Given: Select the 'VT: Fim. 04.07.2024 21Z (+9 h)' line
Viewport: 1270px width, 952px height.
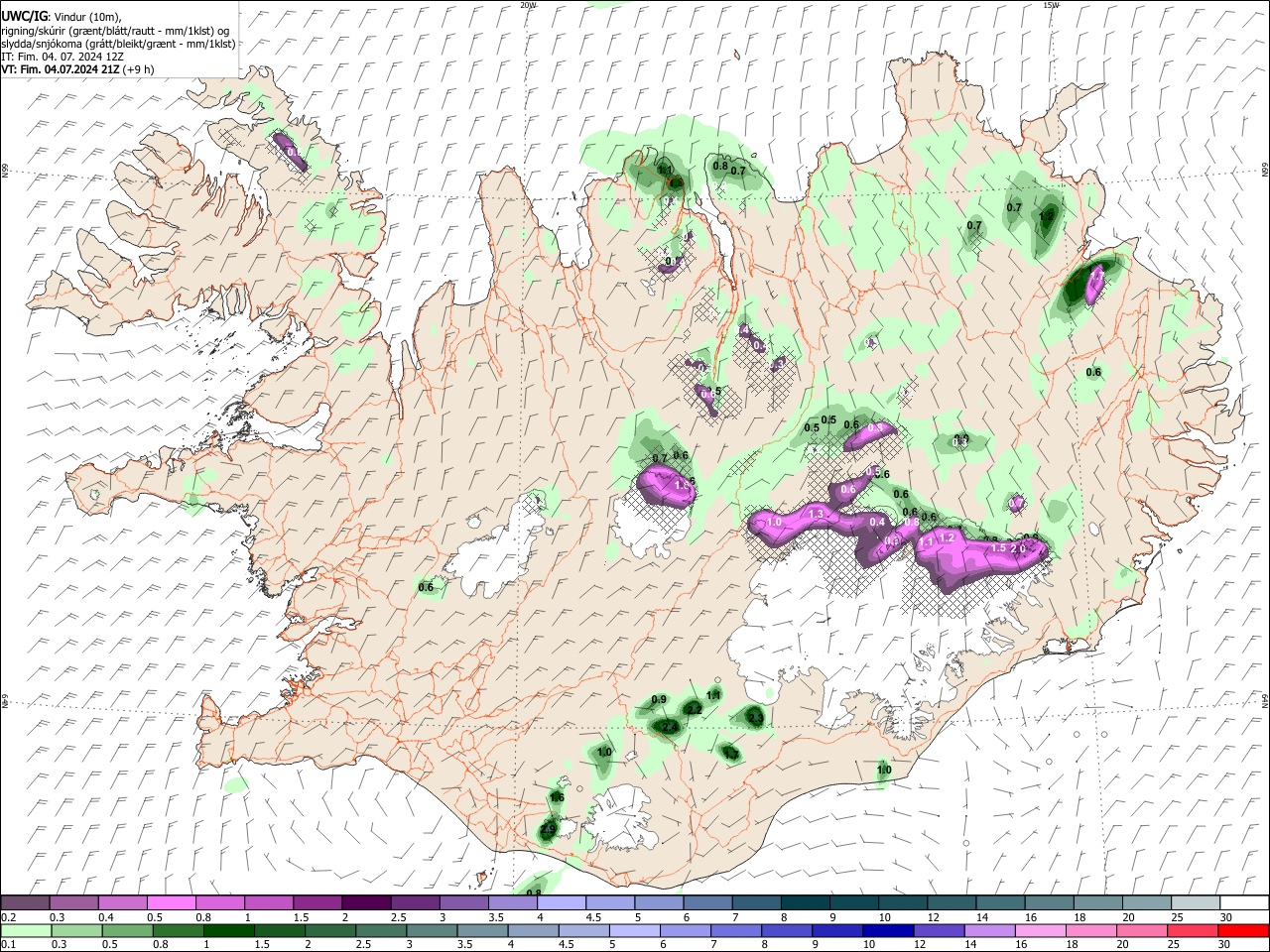Looking at the screenshot, I should 77,69.
